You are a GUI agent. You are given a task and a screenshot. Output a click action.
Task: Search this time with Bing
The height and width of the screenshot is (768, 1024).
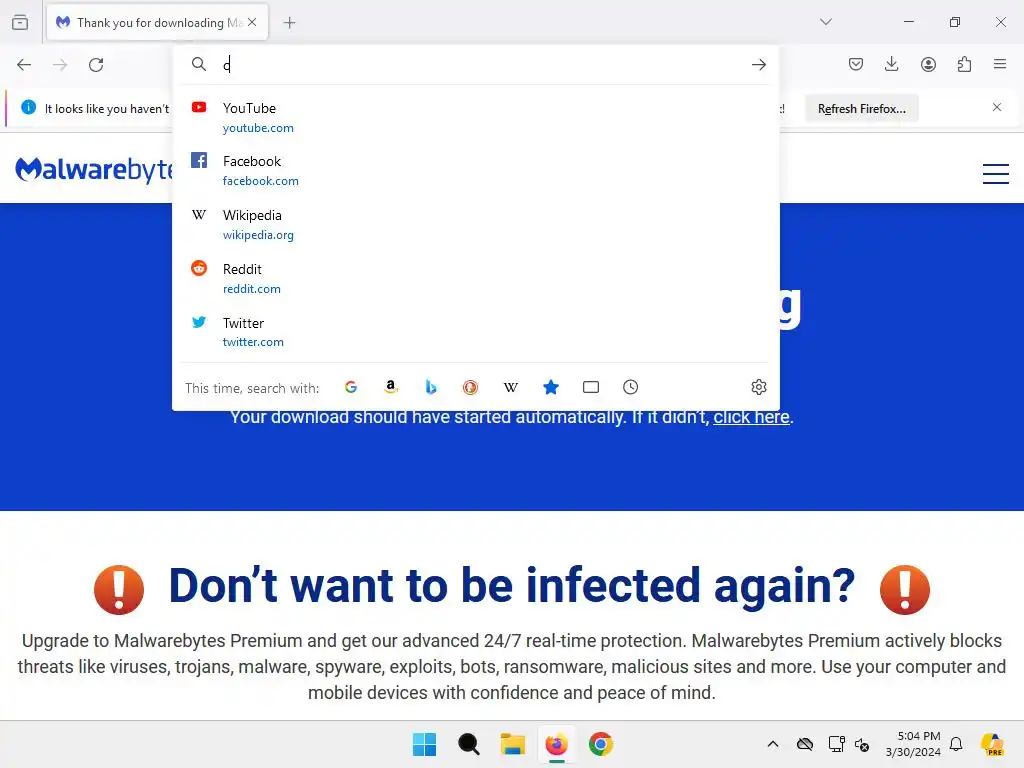pyautogui.click(x=430, y=387)
